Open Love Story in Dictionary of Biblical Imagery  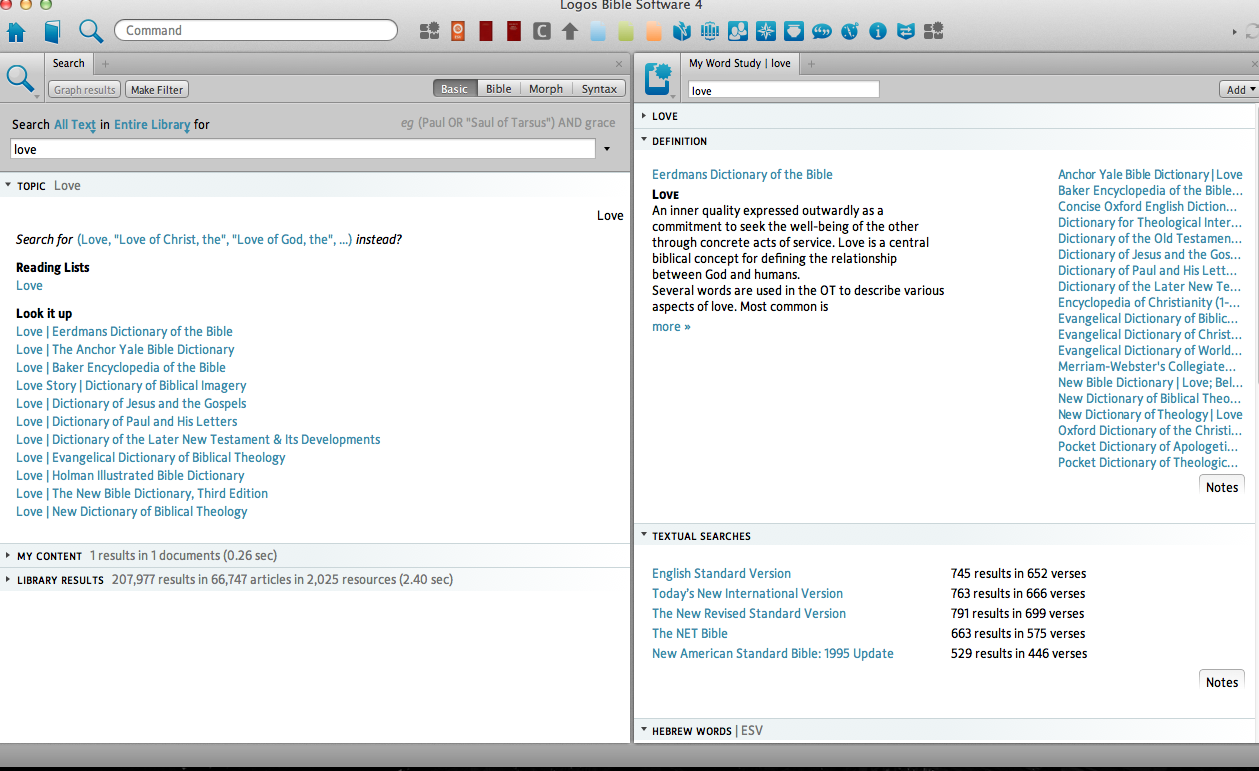click(x=131, y=386)
